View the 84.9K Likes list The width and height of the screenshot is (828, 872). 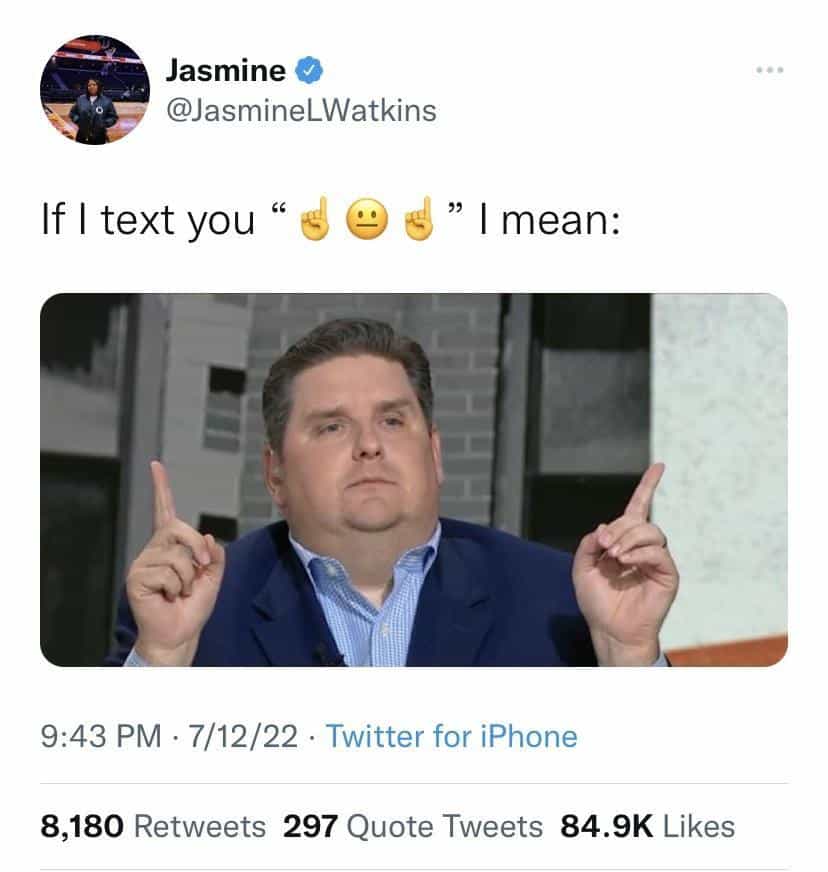(647, 826)
